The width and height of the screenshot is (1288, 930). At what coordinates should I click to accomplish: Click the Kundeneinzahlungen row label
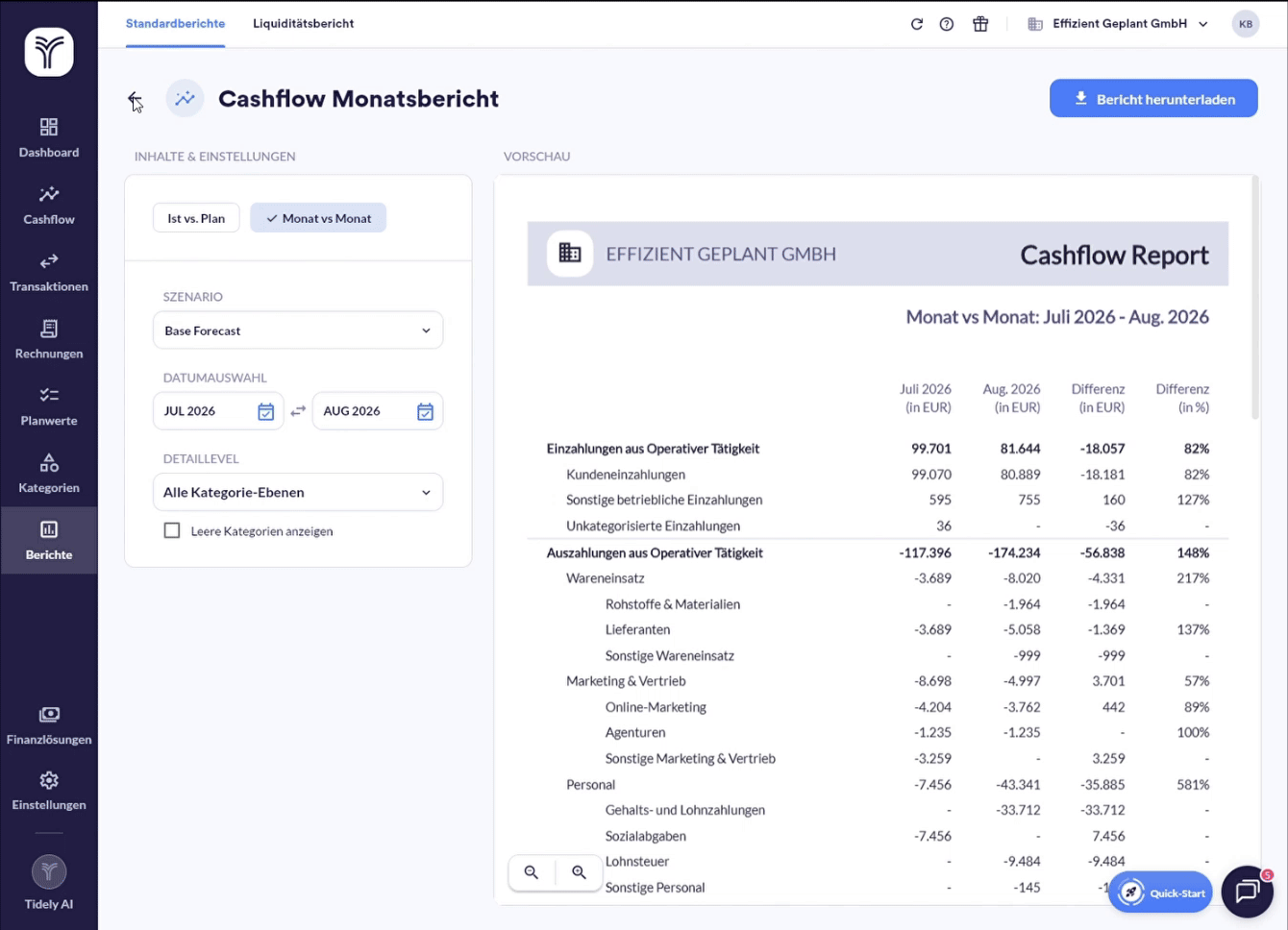626,475
